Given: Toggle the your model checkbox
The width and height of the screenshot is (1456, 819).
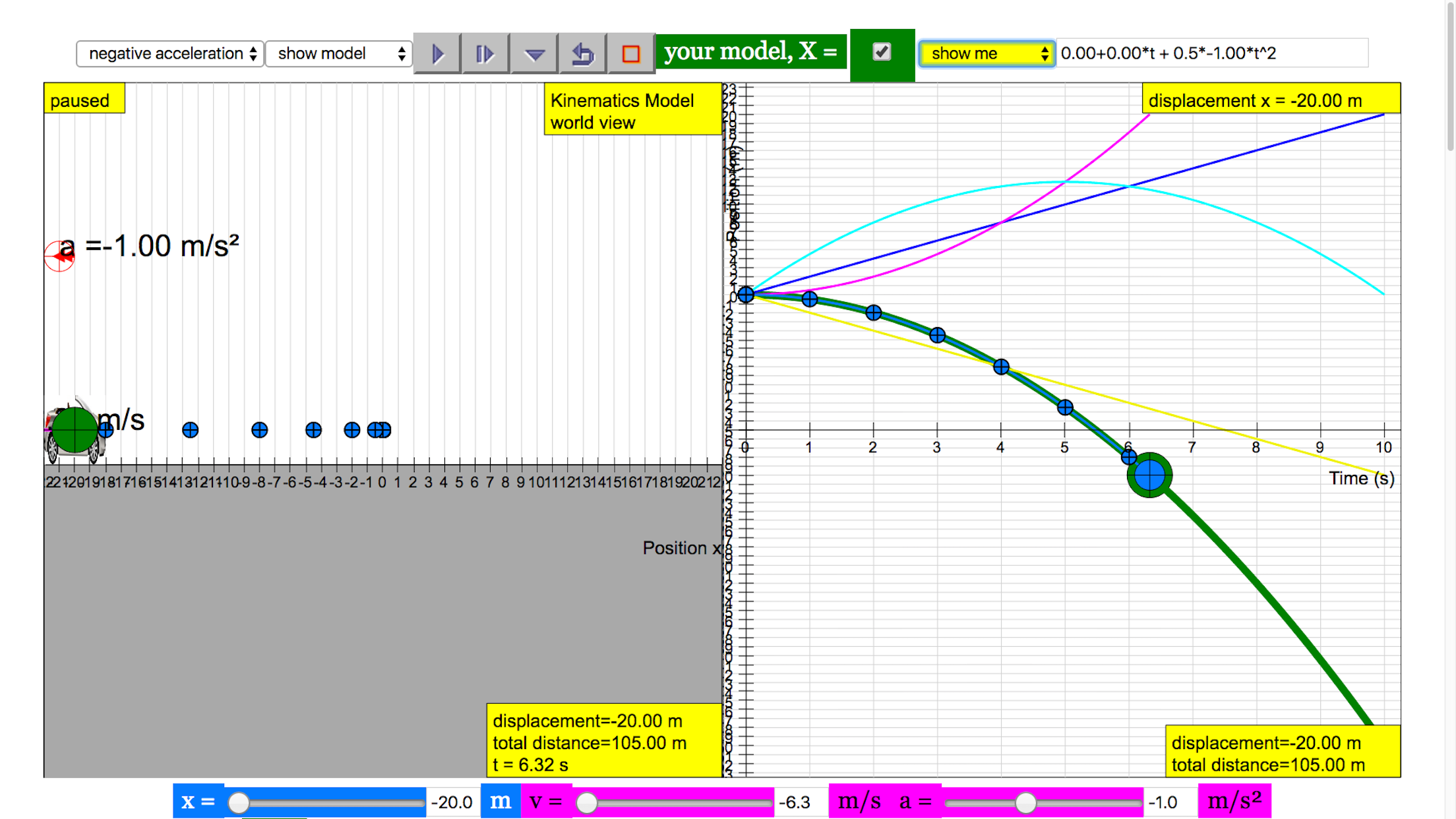Looking at the screenshot, I should tap(882, 52).
